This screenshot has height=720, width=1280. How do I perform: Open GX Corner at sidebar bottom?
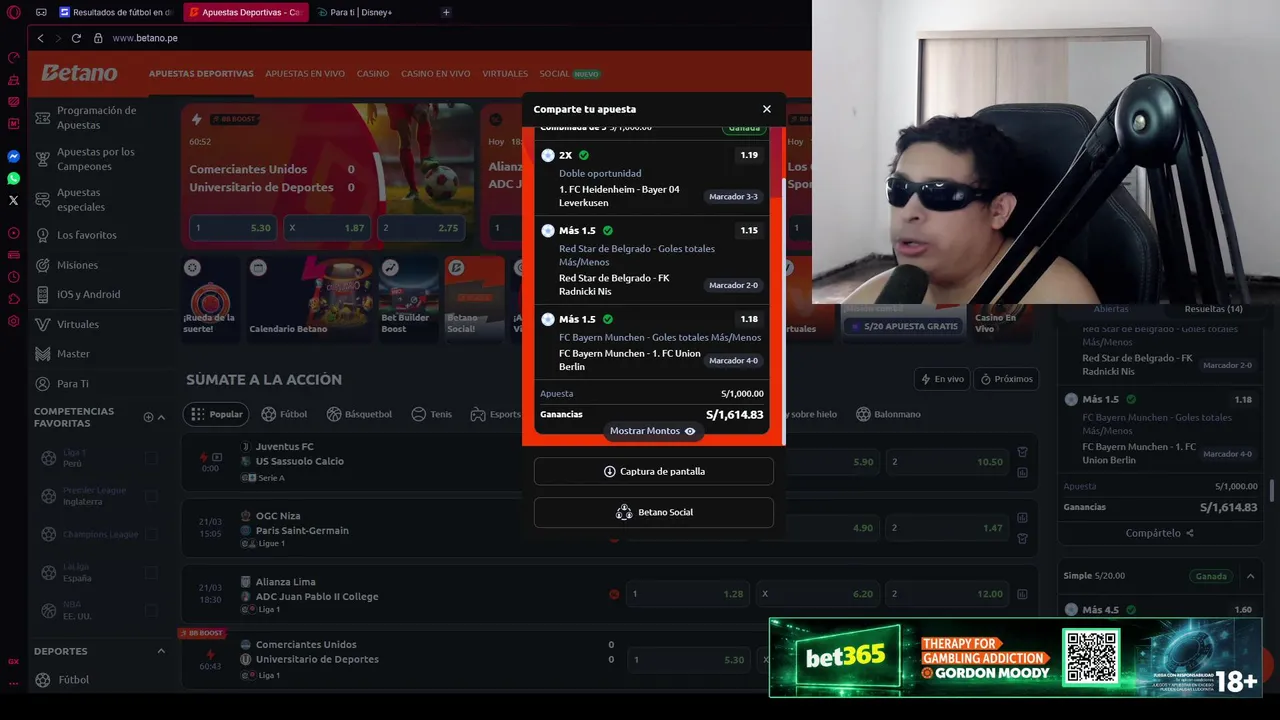tap(13, 661)
